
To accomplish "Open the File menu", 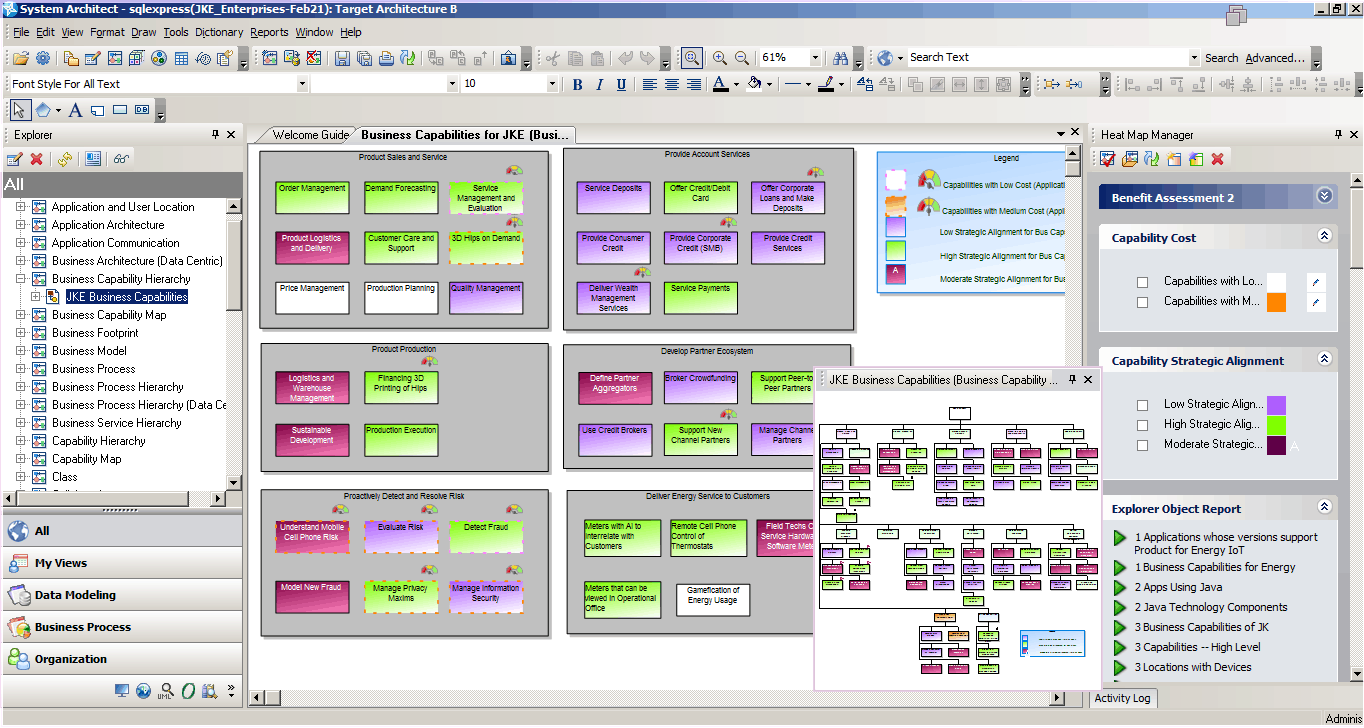I will pos(21,32).
